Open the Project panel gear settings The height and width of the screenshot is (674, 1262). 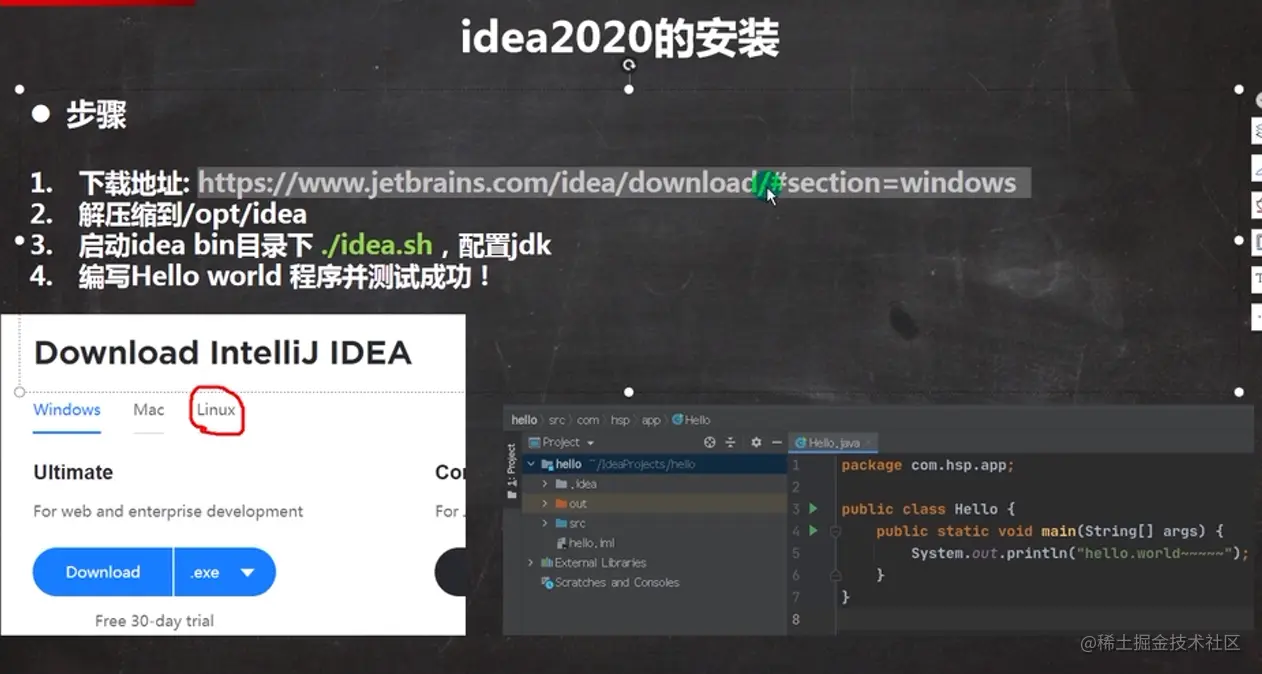(755, 442)
